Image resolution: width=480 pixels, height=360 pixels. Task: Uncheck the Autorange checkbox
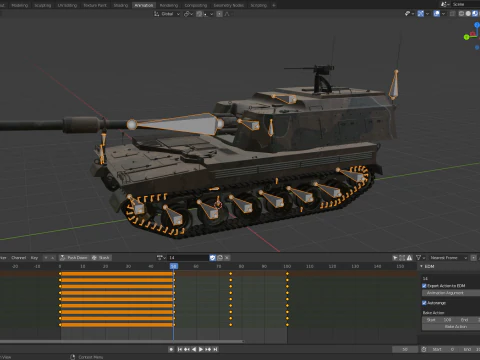424,303
